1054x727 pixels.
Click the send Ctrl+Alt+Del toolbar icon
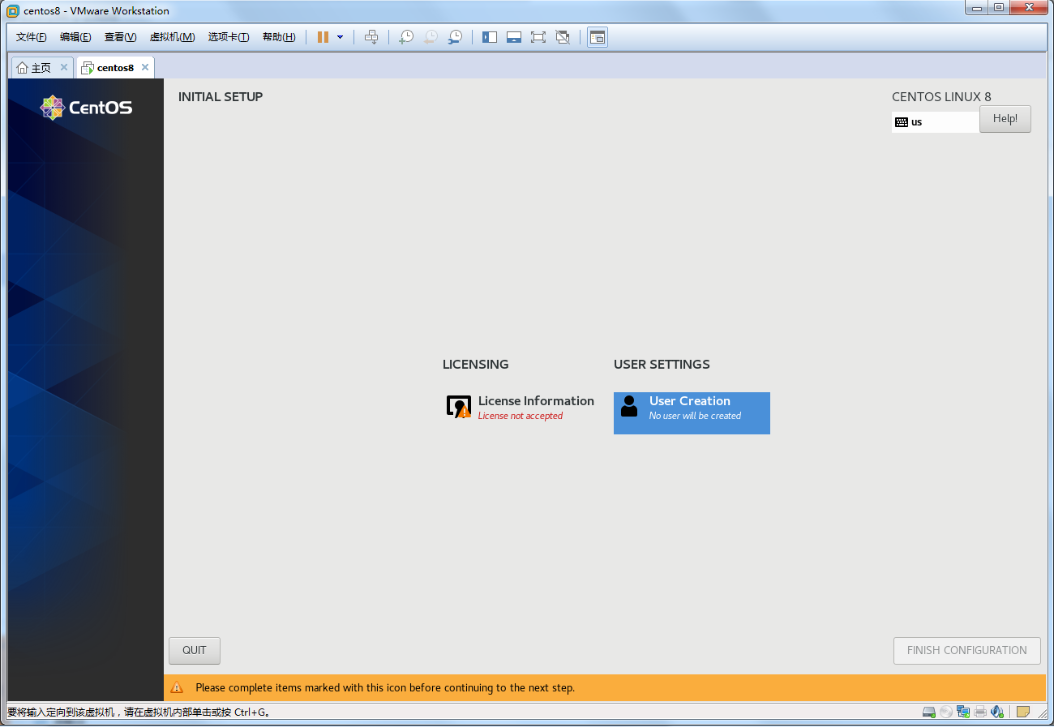coord(371,37)
